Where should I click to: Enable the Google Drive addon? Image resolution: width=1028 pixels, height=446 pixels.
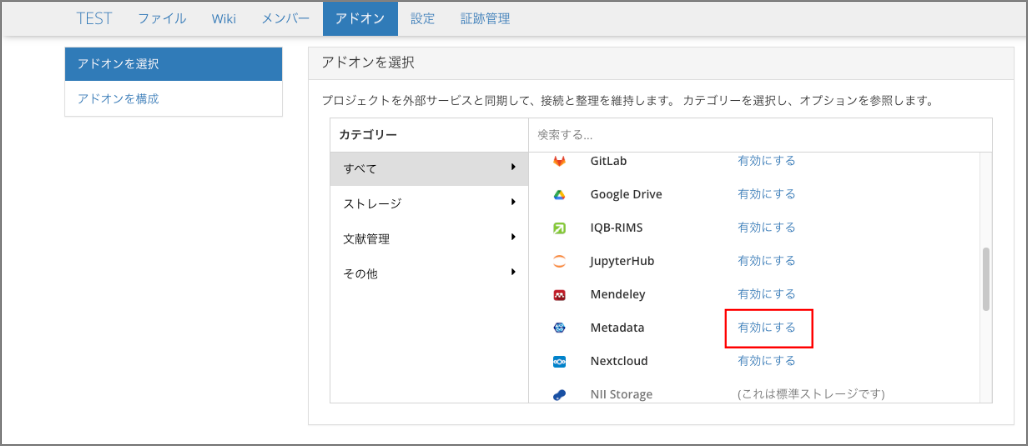coord(767,194)
